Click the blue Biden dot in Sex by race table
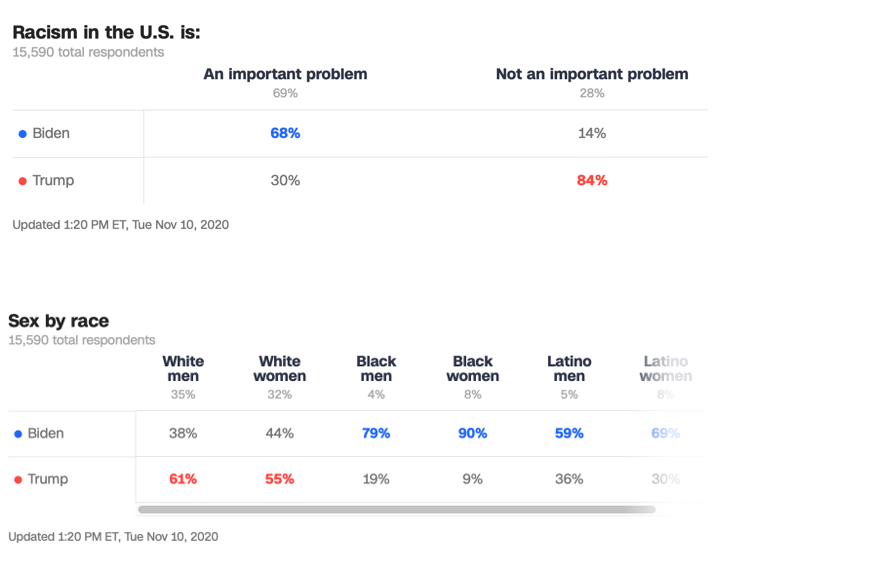This screenshot has width=880, height=562. pos(18,434)
